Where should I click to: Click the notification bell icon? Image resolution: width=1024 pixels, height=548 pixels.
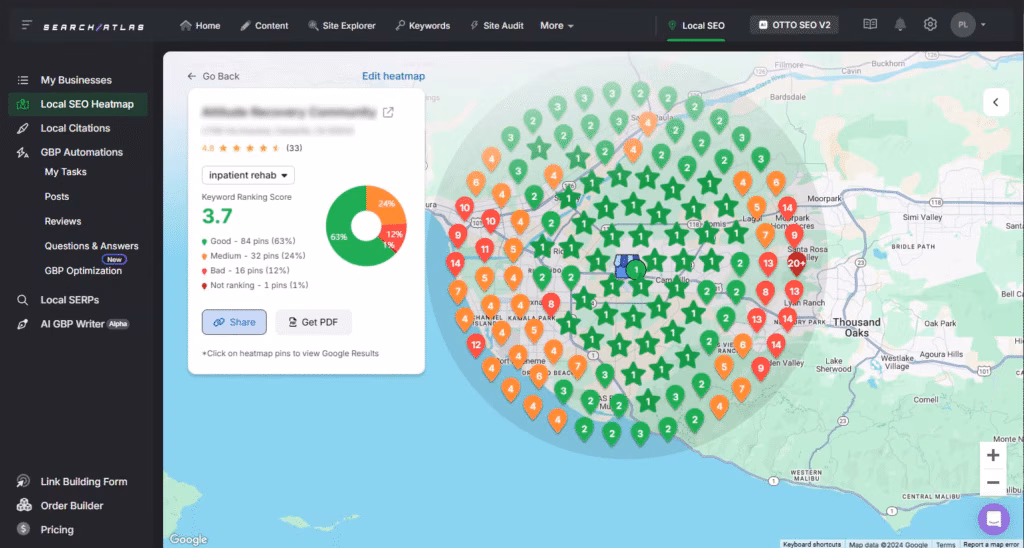(x=900, y=25)
